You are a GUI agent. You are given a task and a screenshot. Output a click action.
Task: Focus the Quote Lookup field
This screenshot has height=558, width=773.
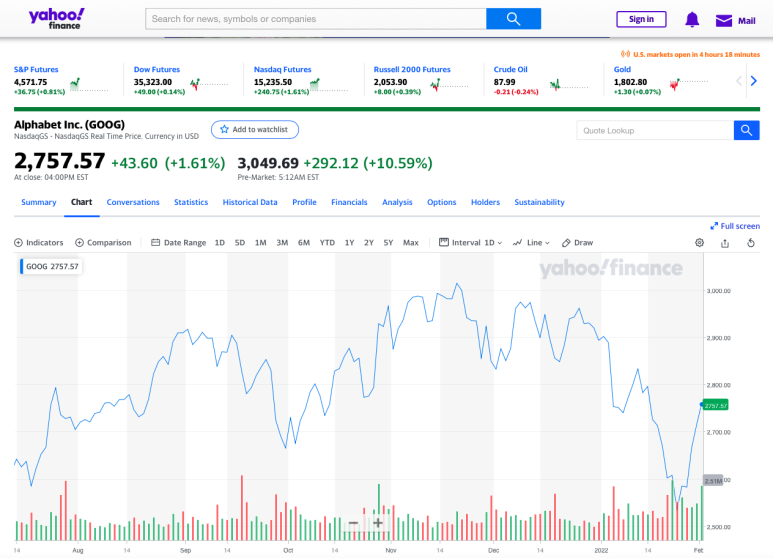click(x=655, y=131)
